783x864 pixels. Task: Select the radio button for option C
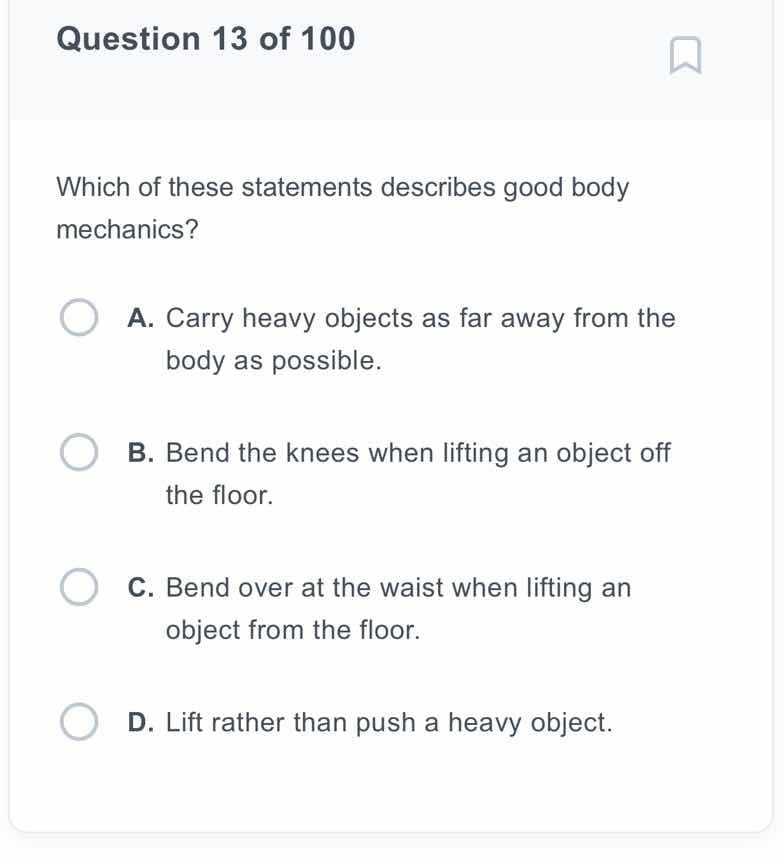tap(79, 587)
